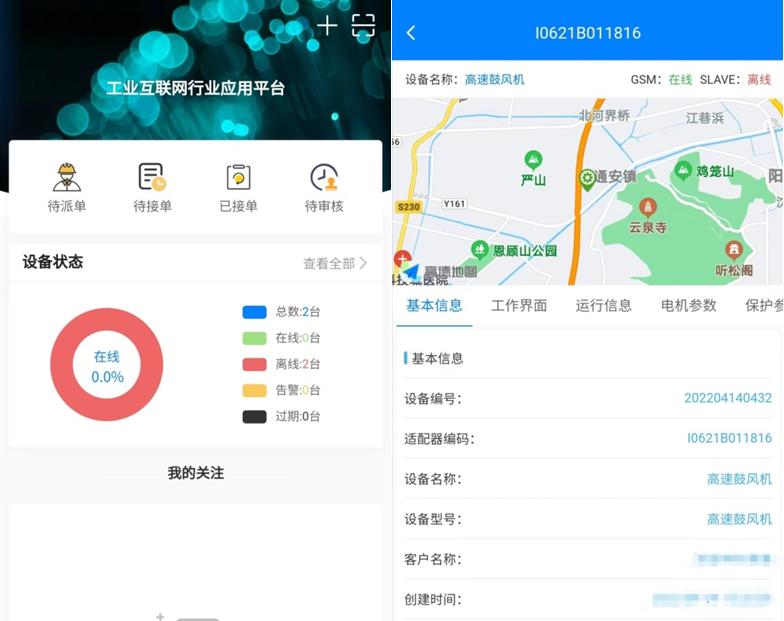The image size is (784, 621).
Task: Click the 高速鼓风机 device name in header
Action: coord(494,79)
